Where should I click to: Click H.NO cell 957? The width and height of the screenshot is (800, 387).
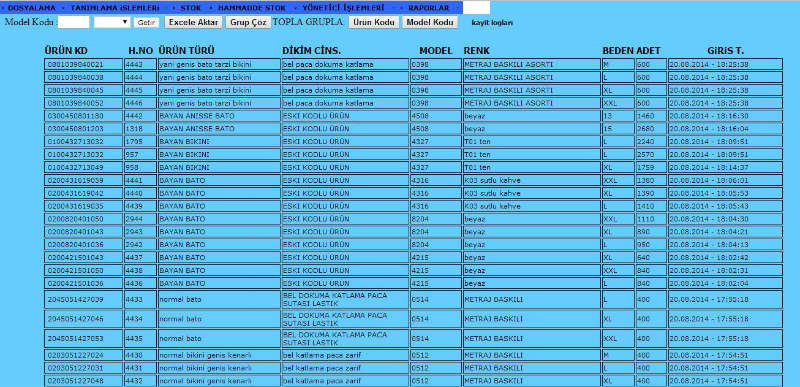point(140,154)
